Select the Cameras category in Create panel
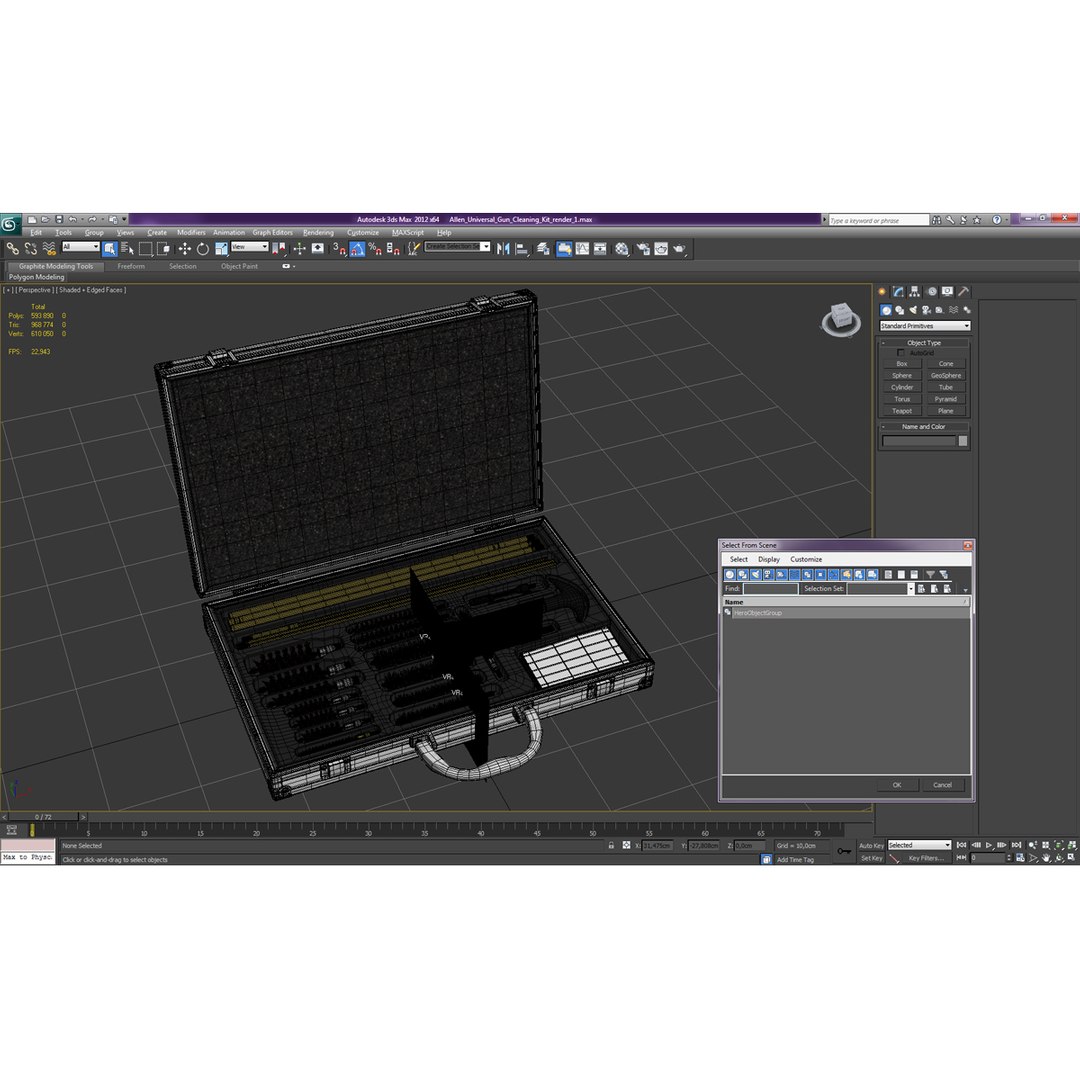This screenshot has height=1080, width=1080. tap(926, 310)
